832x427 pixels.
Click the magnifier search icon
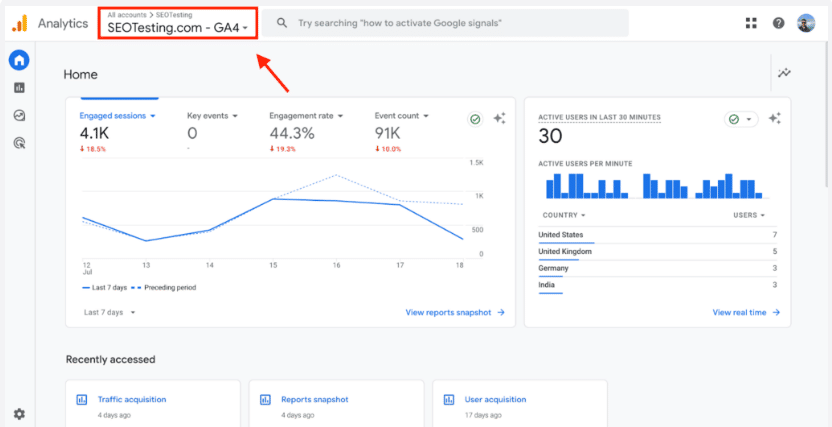[x=282, y=23]
